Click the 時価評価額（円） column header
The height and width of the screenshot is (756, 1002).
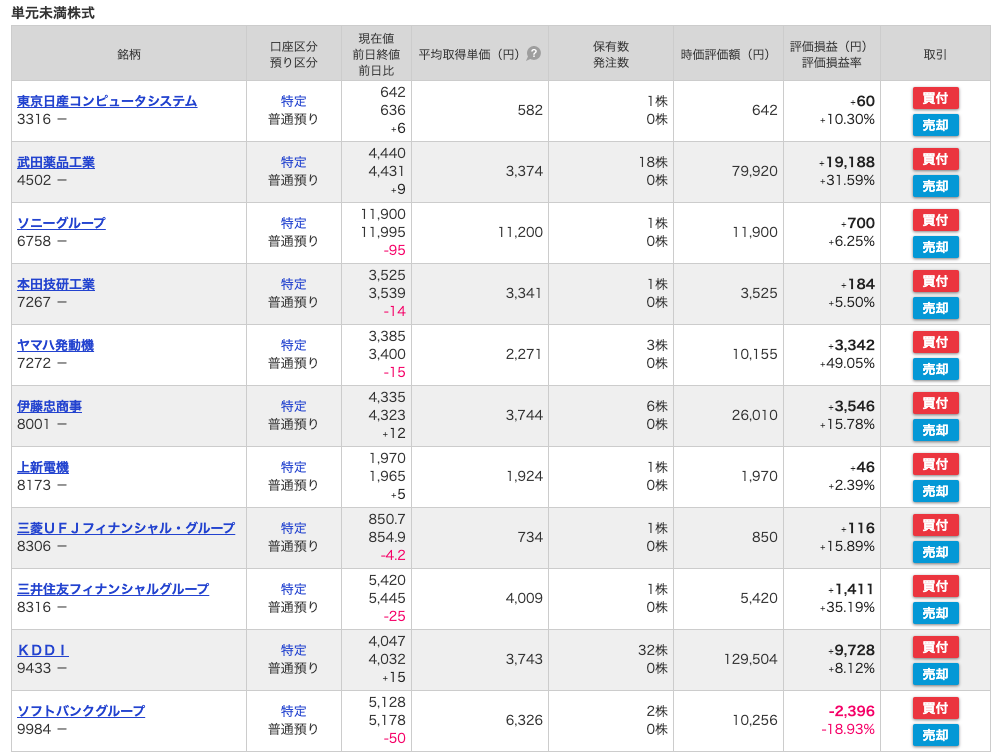(728, 54)
